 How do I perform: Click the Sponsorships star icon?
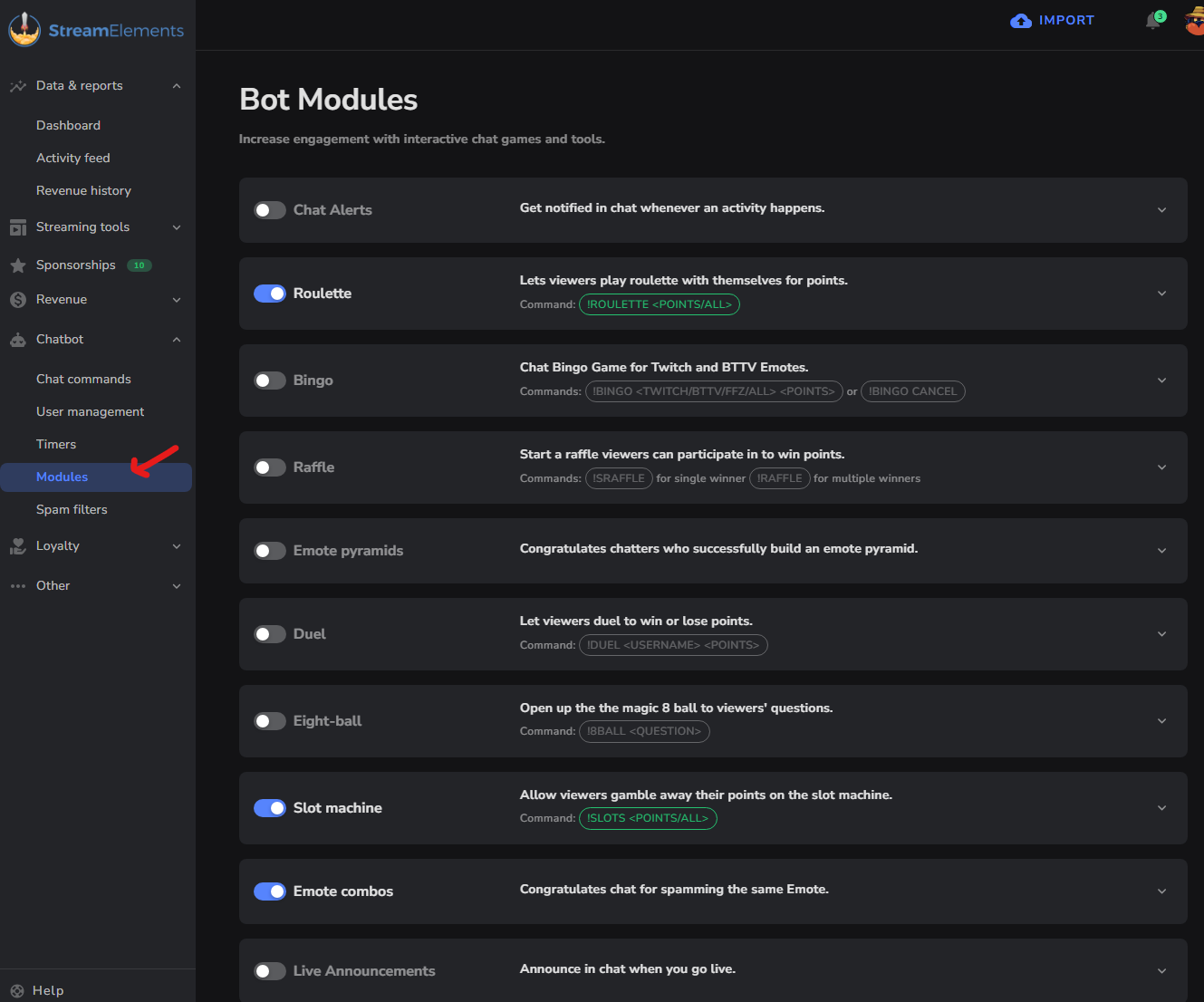tap(17, 265)
